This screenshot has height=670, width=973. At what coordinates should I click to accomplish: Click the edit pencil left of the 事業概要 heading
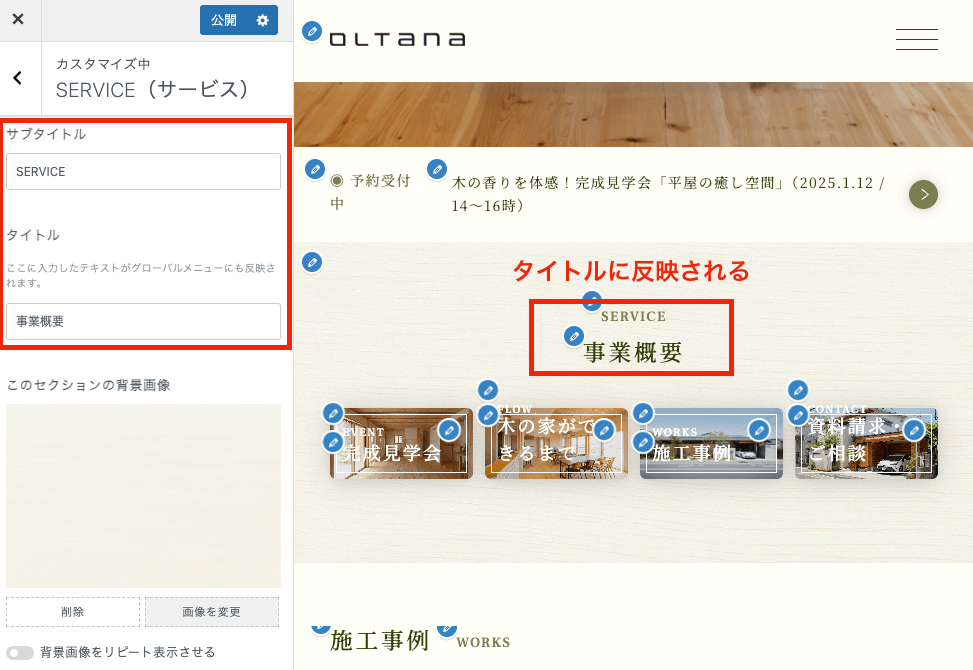pos(574,336)
